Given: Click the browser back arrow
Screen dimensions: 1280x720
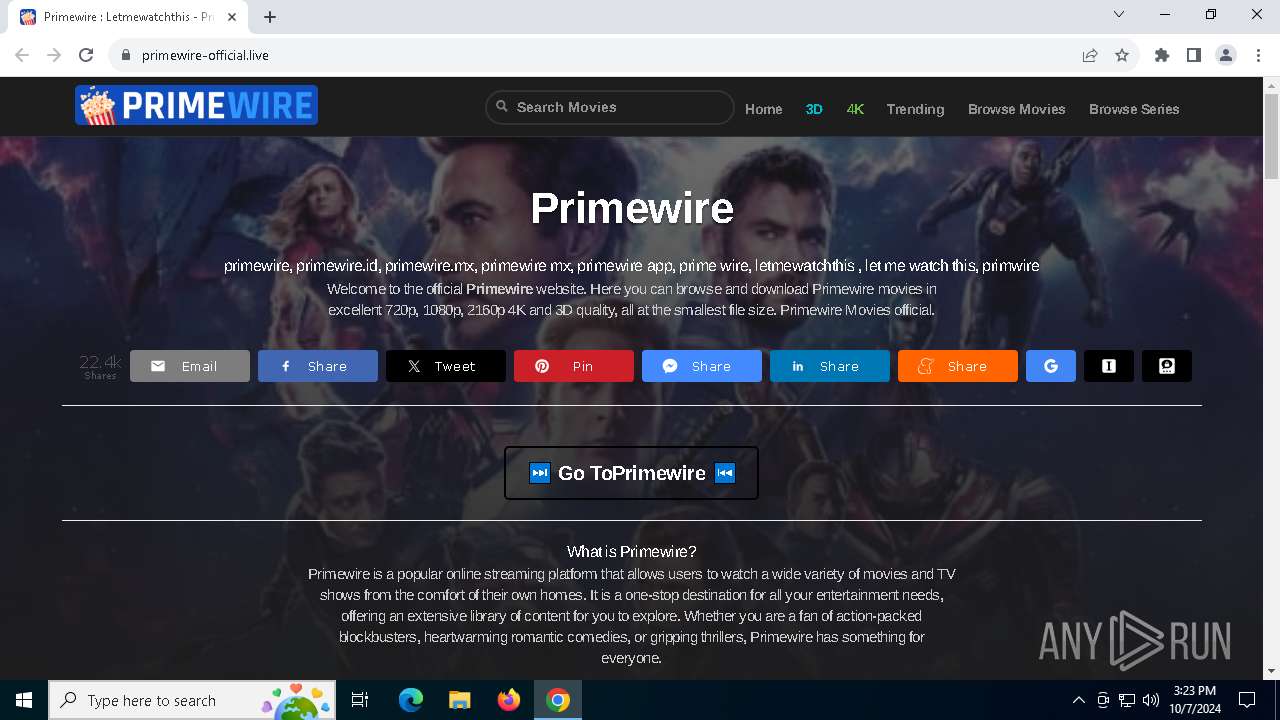Looking at the screenshot, I should tap(22, 55).
